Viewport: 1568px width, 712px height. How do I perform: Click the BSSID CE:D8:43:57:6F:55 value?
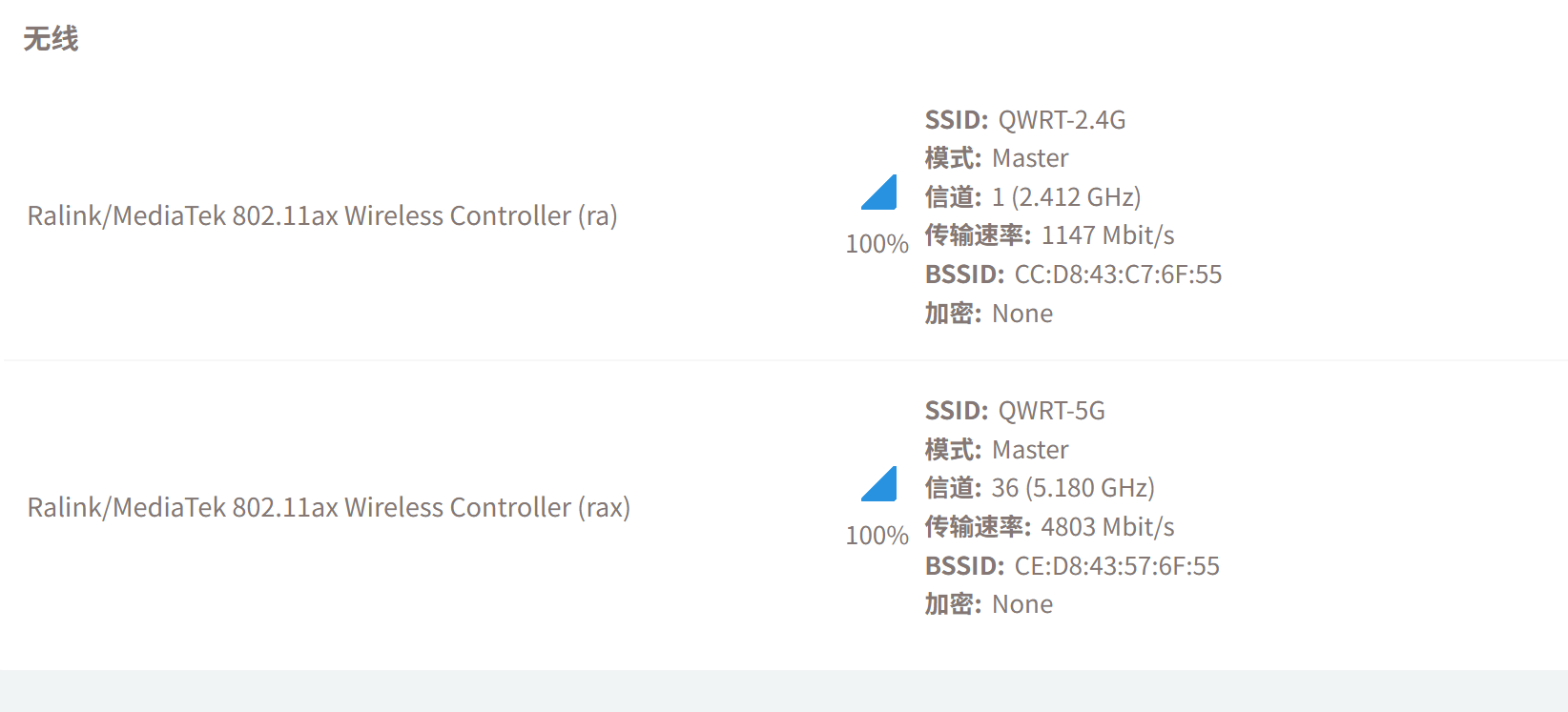1117,566
